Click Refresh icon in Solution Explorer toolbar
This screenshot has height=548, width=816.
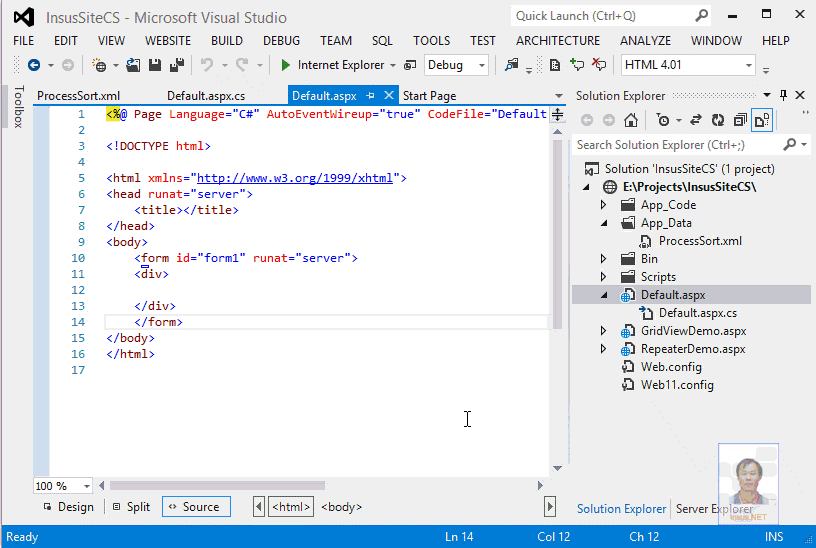(x=718, y=120)
